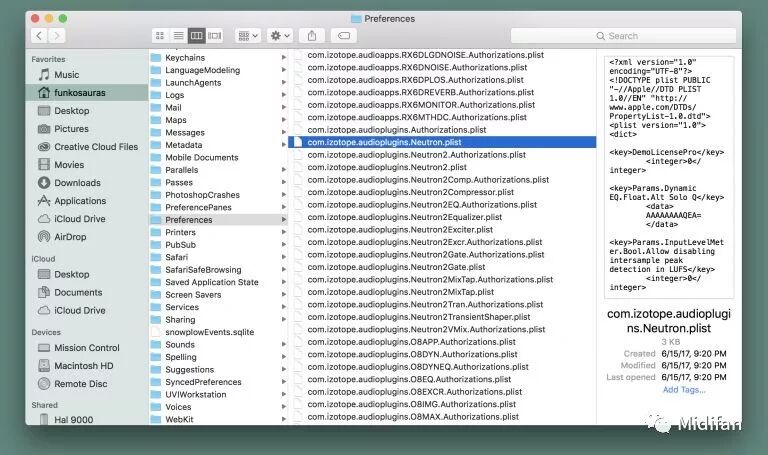Switch Finder to column view
768x455 pixels.
196,36
